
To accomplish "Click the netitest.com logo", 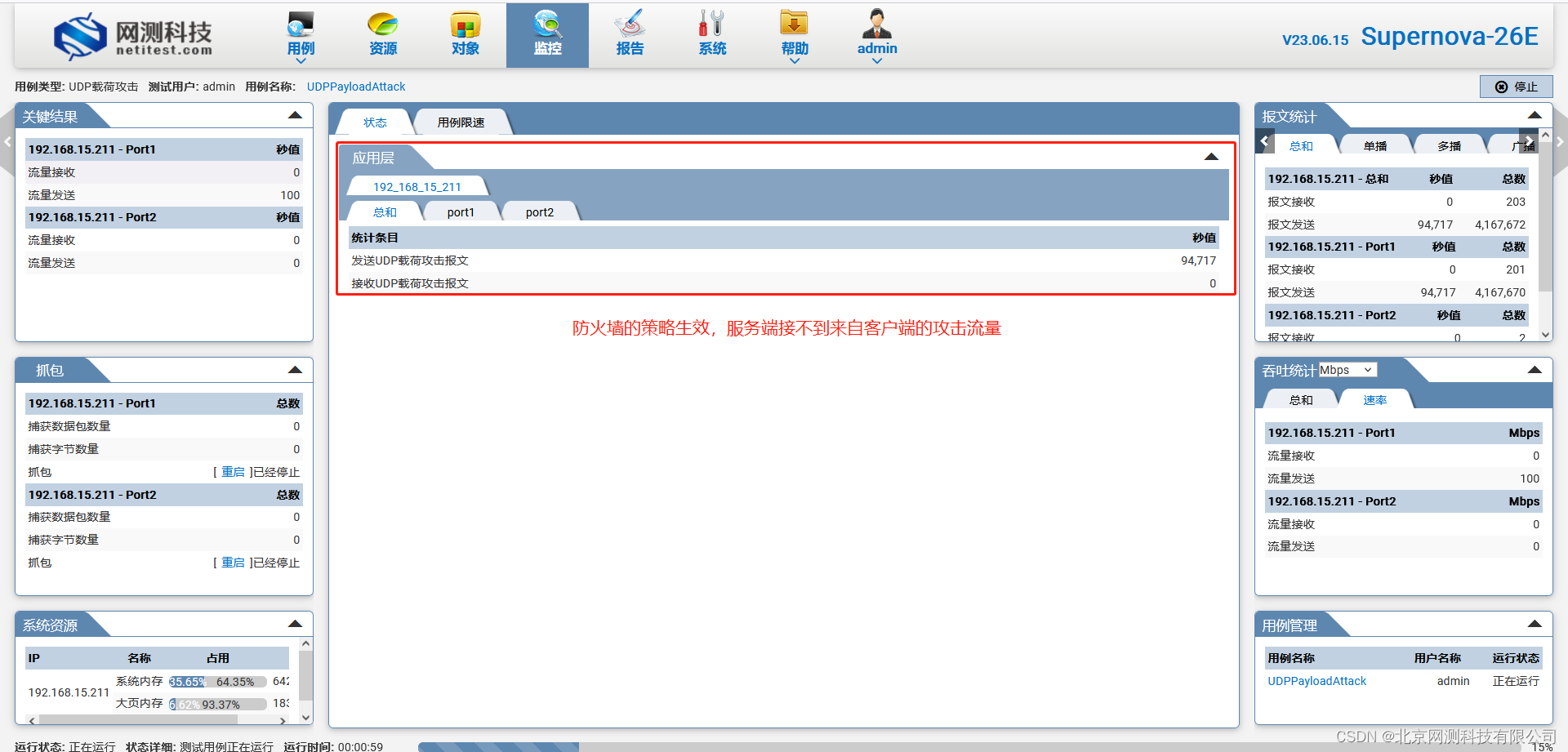I will pyautogui.click(x=133, y=37).
